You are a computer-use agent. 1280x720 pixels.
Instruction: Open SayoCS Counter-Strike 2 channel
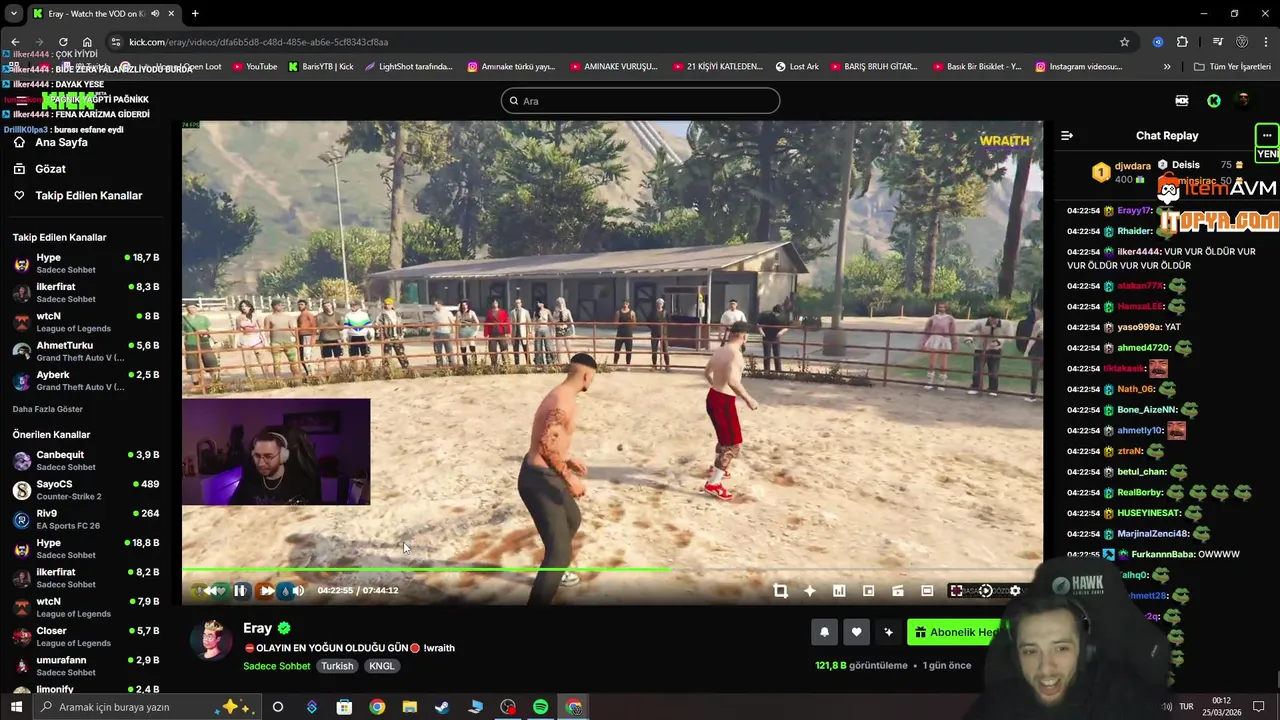point(86,490)
